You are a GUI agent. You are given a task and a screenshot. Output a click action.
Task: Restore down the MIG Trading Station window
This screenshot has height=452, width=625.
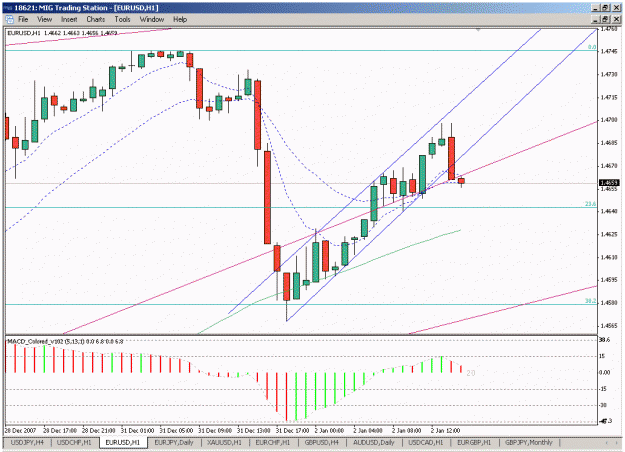tap(605, 8)
